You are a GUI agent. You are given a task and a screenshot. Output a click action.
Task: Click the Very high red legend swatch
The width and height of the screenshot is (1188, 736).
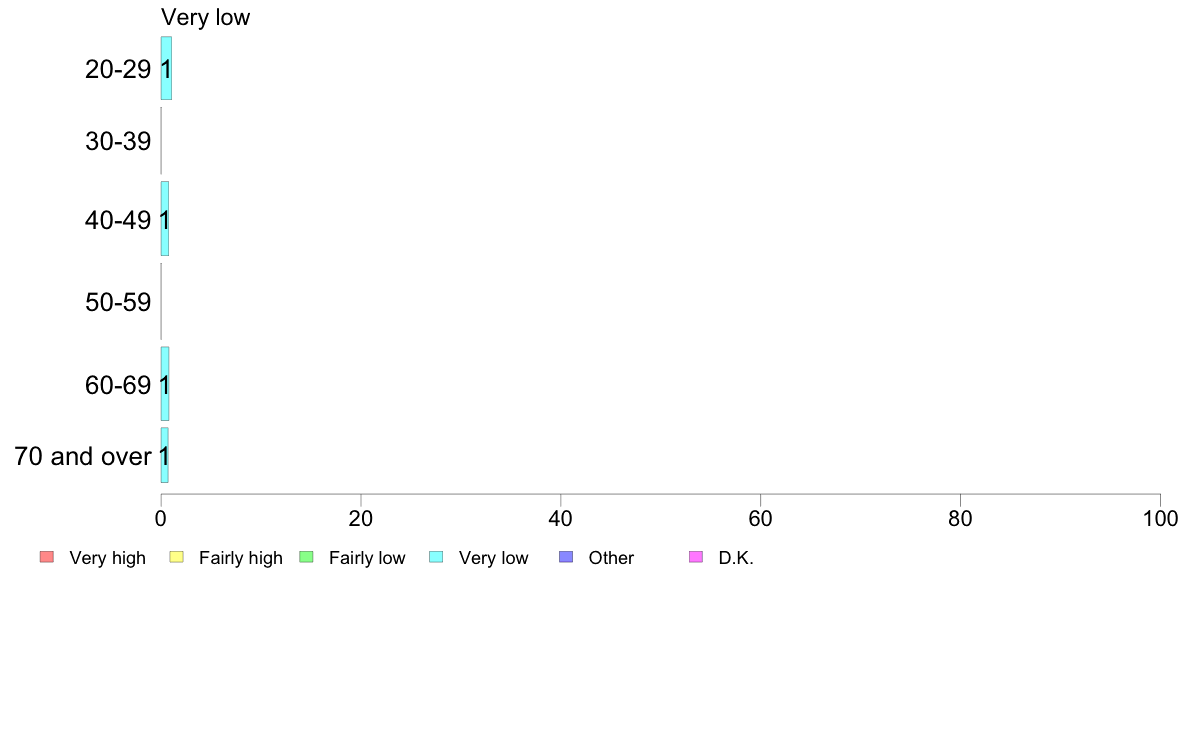click(47, 557)
